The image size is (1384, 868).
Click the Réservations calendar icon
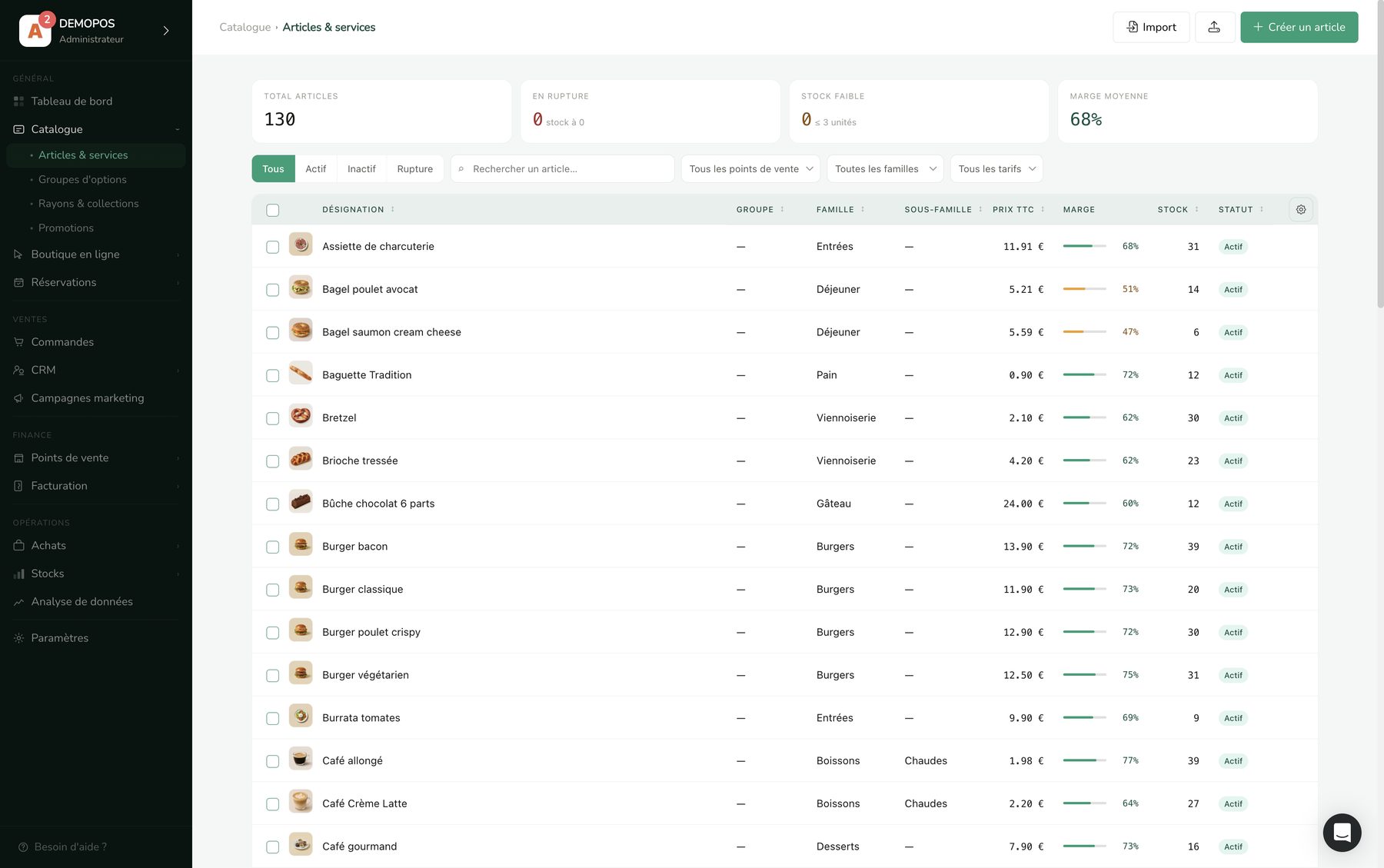(x=18, y=283)
